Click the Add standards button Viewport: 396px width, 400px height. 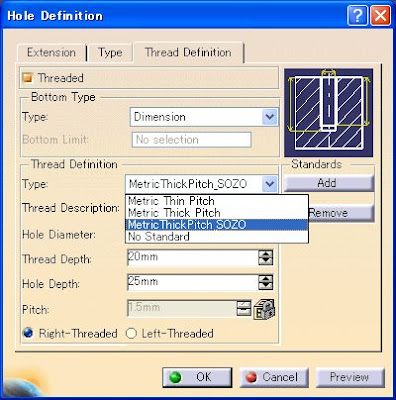click(x=328, y=183)
